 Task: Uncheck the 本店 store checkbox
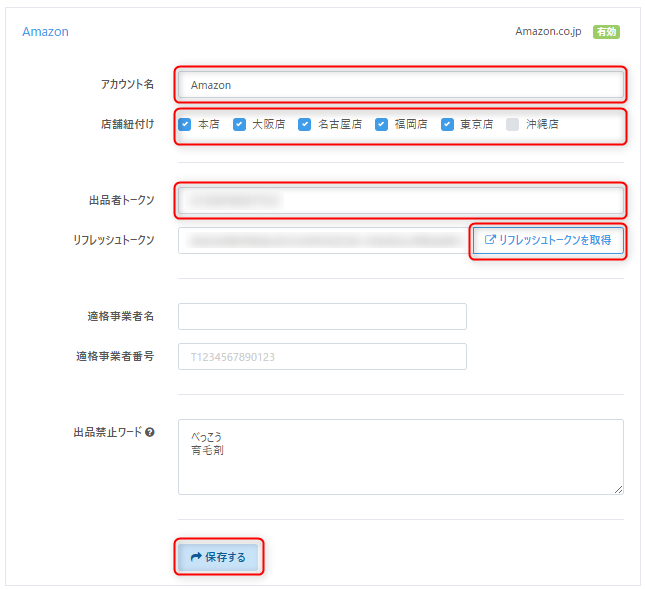click(x=185, y=124)
